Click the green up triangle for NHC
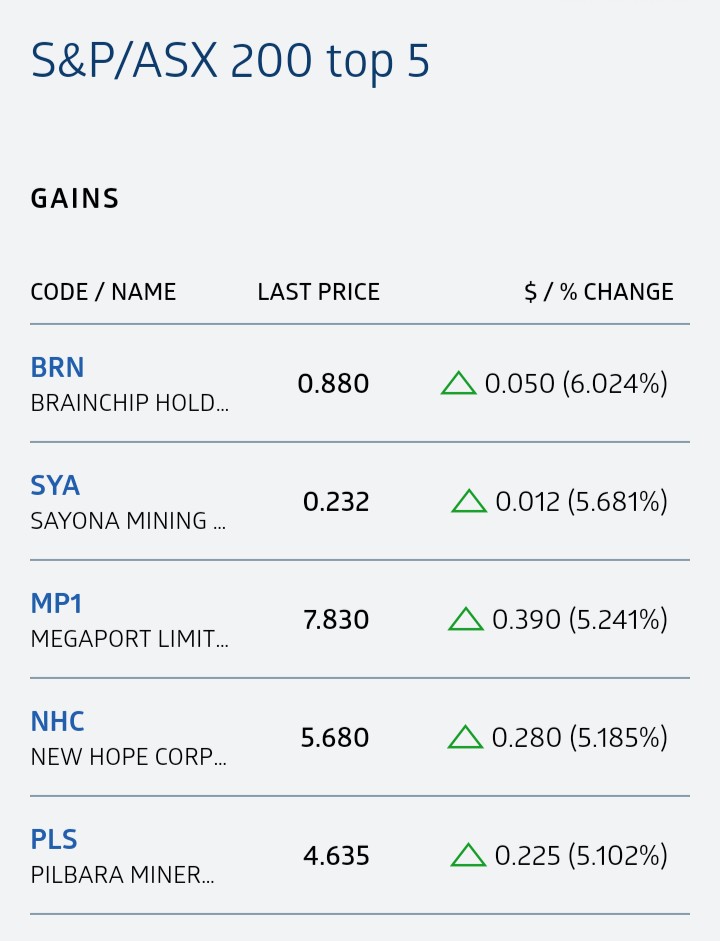720x941 pixels. tap(465, 737)
